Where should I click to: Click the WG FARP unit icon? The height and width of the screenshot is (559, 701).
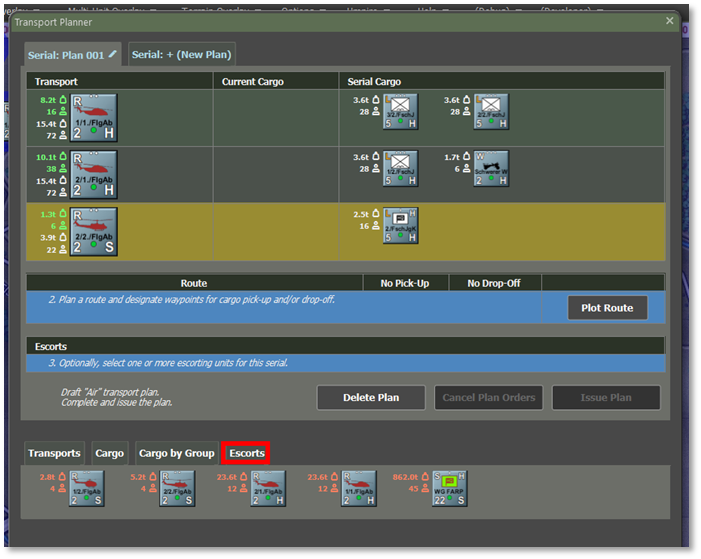(x=451, y=489)
